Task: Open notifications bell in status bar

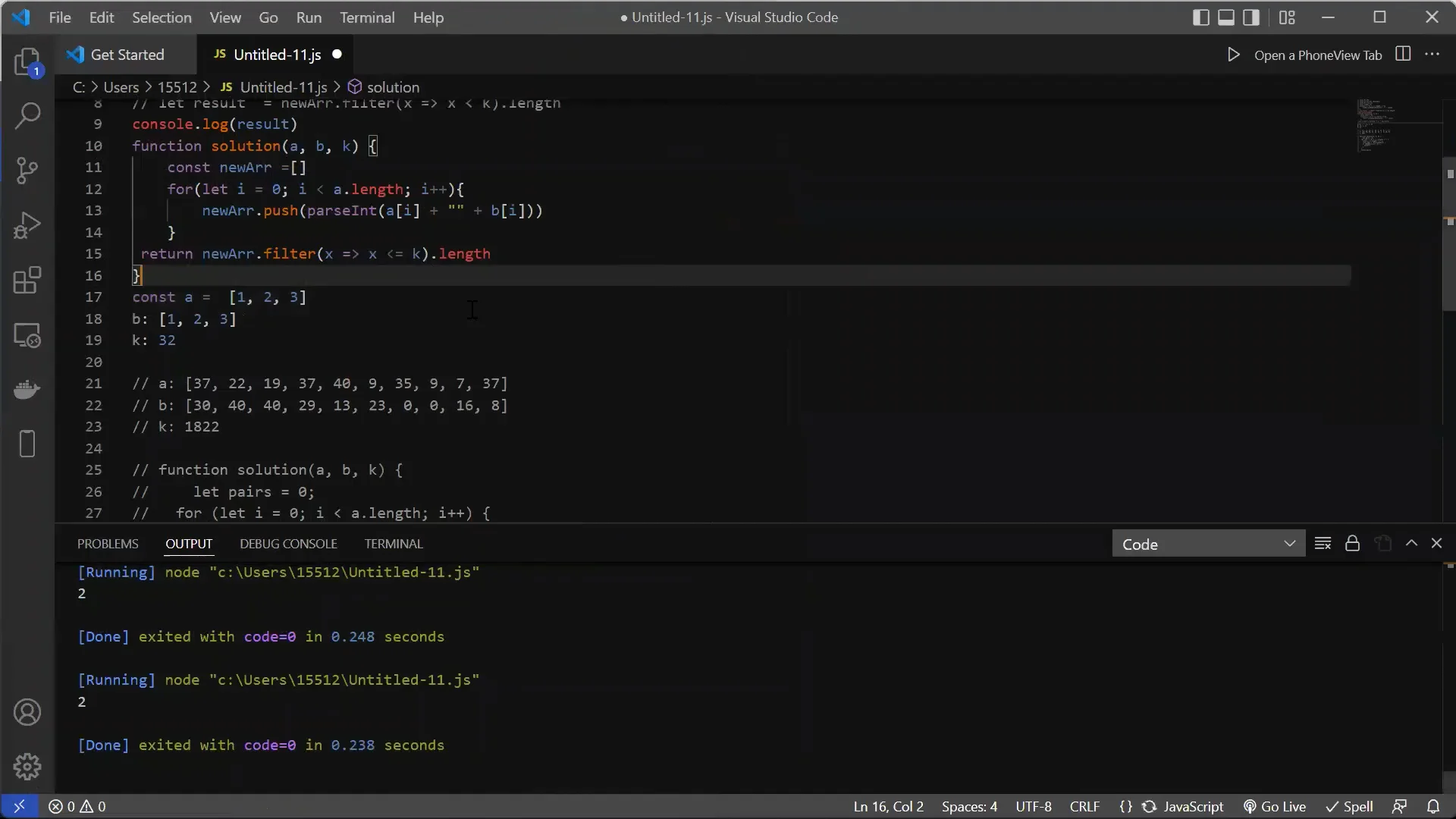Action: [1433, 806]
